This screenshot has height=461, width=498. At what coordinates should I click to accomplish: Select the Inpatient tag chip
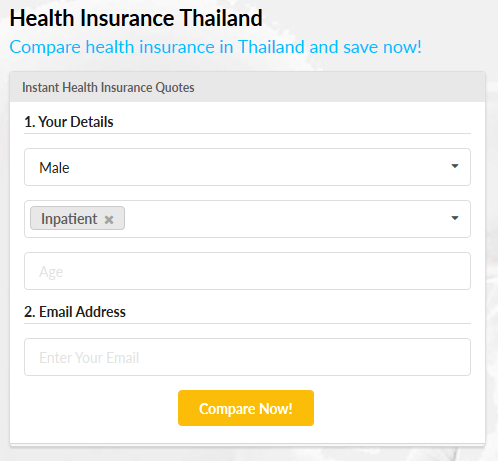[x=77, y=218]
